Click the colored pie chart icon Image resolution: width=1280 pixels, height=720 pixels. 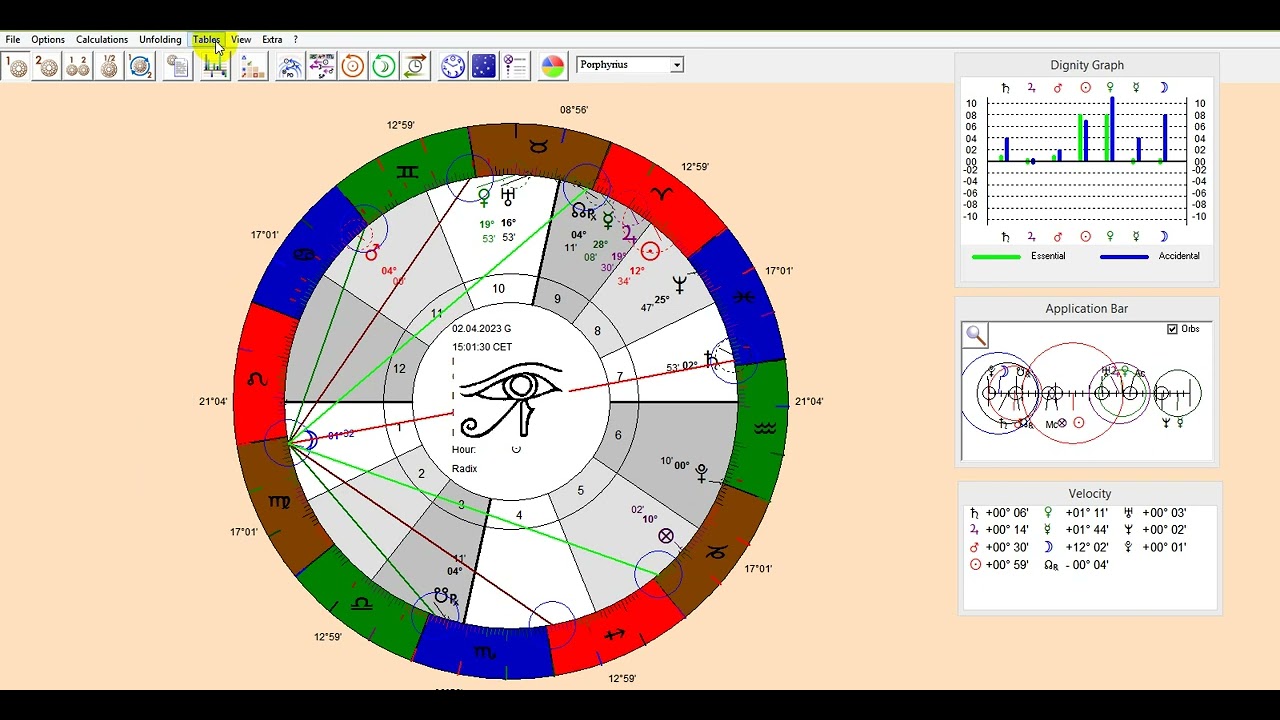pos(553,67)
